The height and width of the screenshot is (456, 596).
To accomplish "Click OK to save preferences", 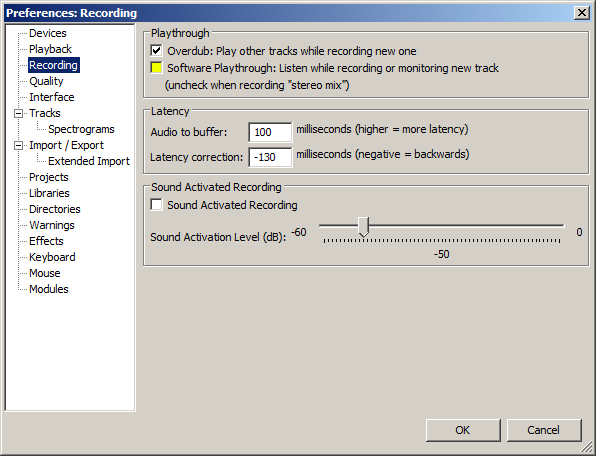I will (x=463, y=430).
